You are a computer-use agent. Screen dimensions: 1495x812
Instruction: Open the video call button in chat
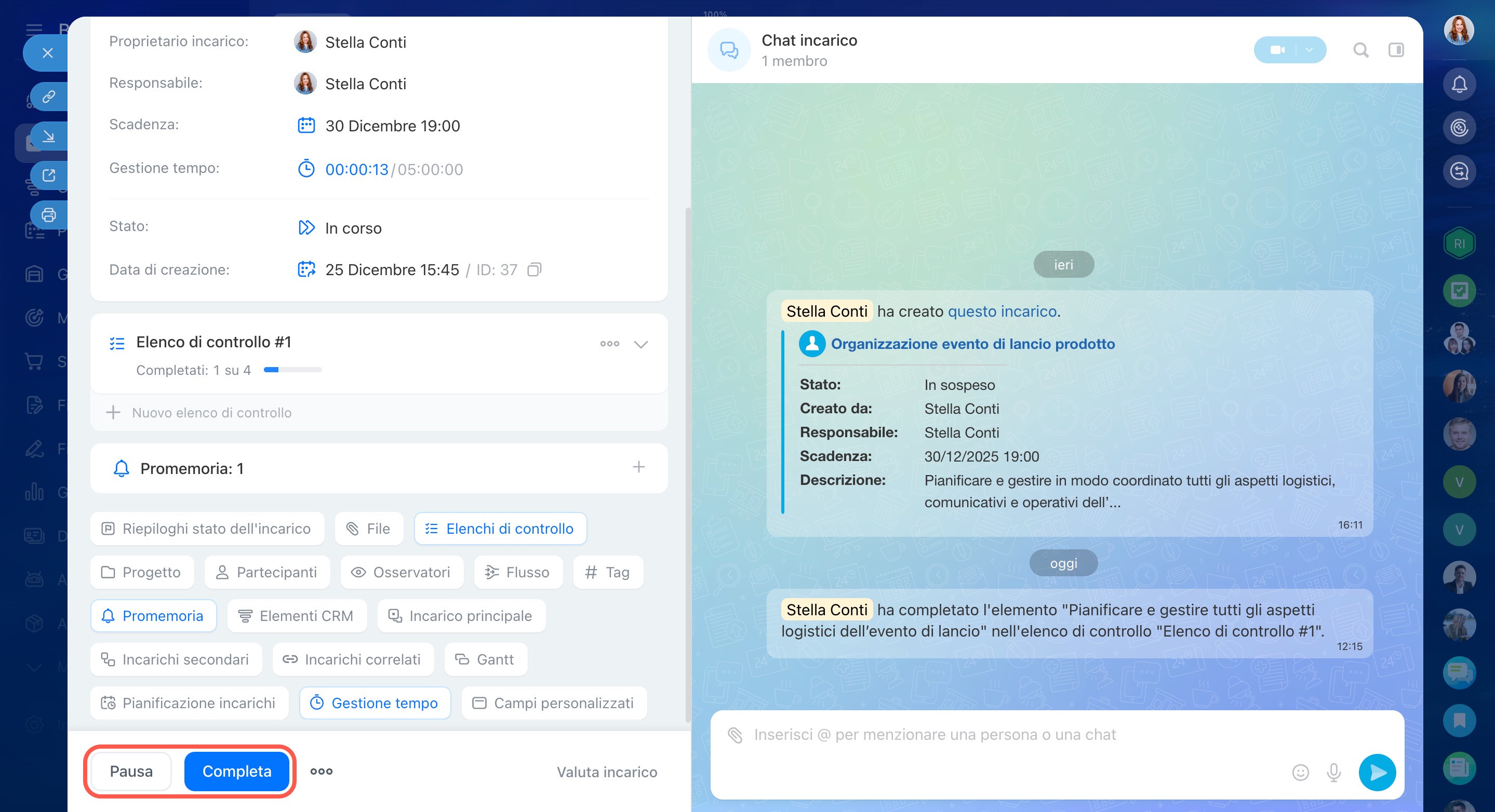[x=1277, y=50]
